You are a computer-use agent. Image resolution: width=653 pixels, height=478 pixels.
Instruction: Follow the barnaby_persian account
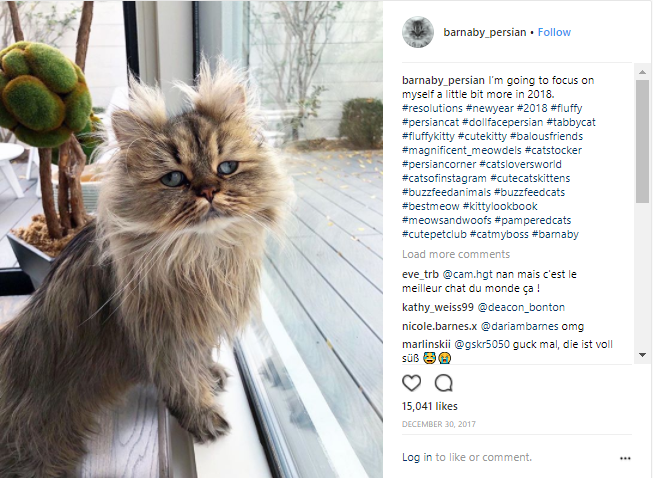coord(554,32)
